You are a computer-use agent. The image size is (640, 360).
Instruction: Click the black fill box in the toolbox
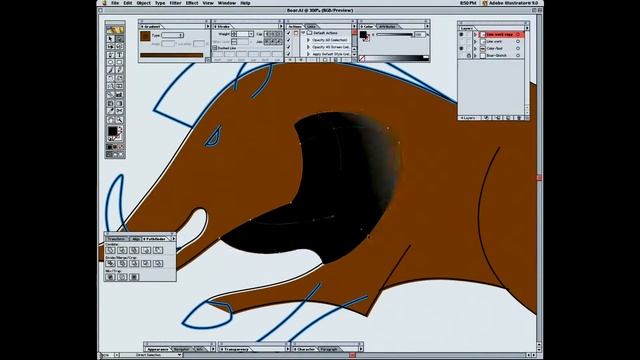112,131
